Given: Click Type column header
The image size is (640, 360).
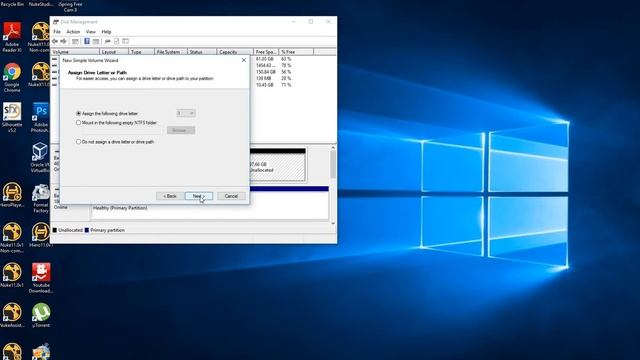Looking at the screenshot, I should click(142, 52).
